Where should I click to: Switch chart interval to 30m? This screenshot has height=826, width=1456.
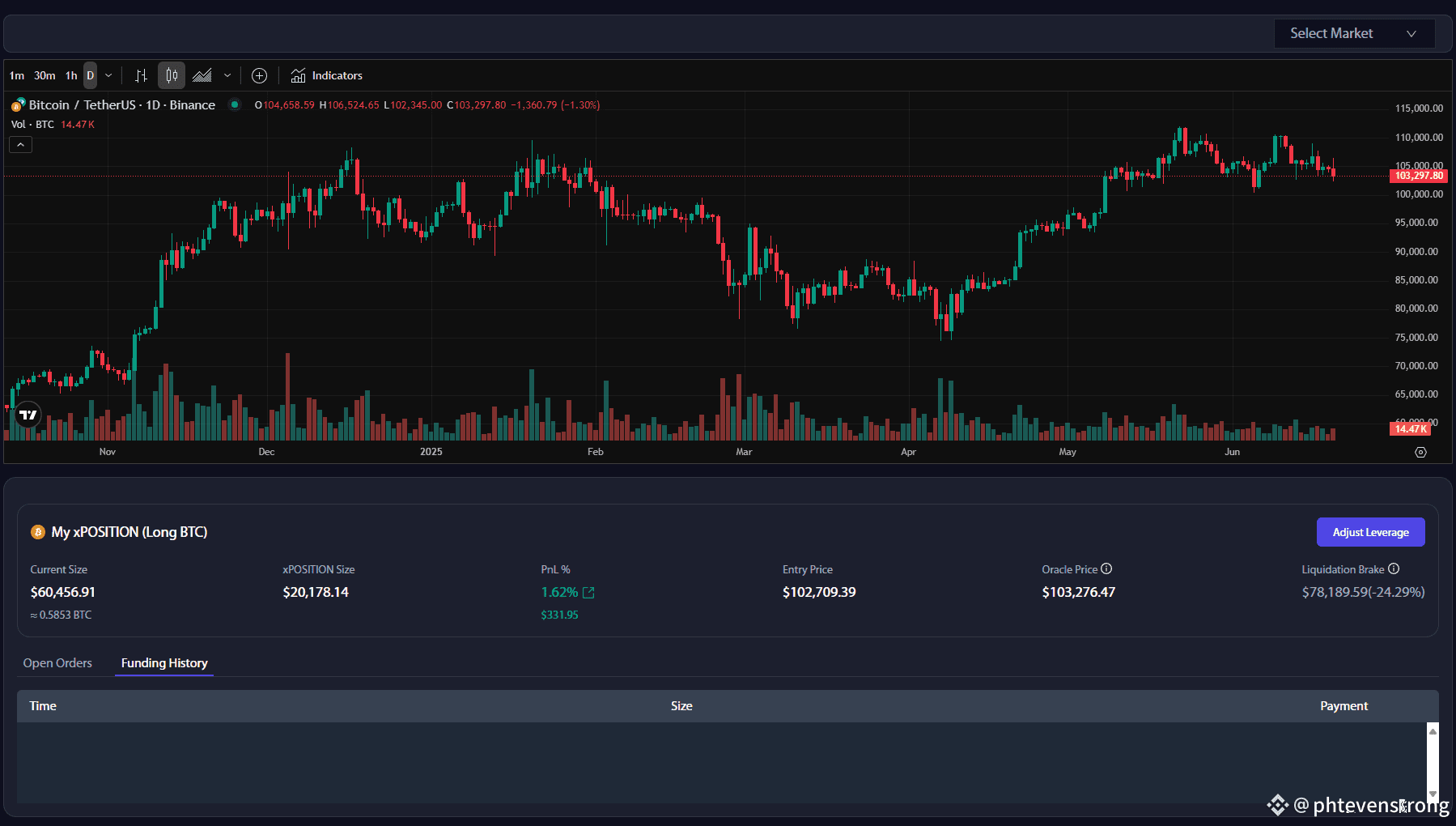(x=45, y=75)
